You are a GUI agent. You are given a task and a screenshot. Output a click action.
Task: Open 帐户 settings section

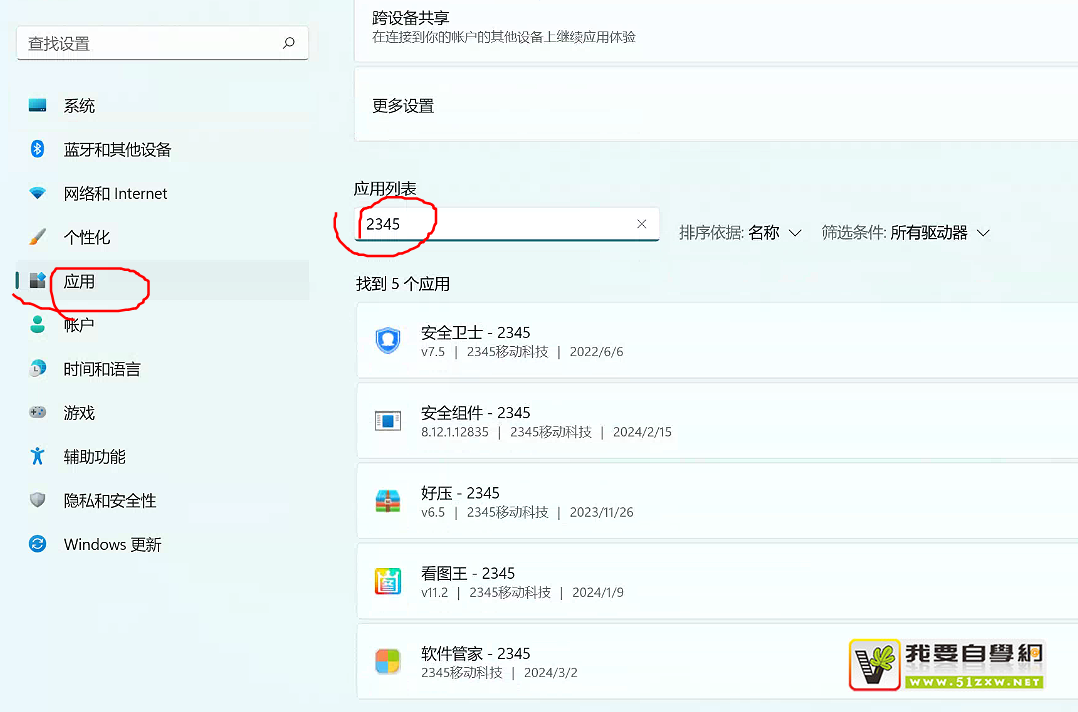click(x=79, y=325)
